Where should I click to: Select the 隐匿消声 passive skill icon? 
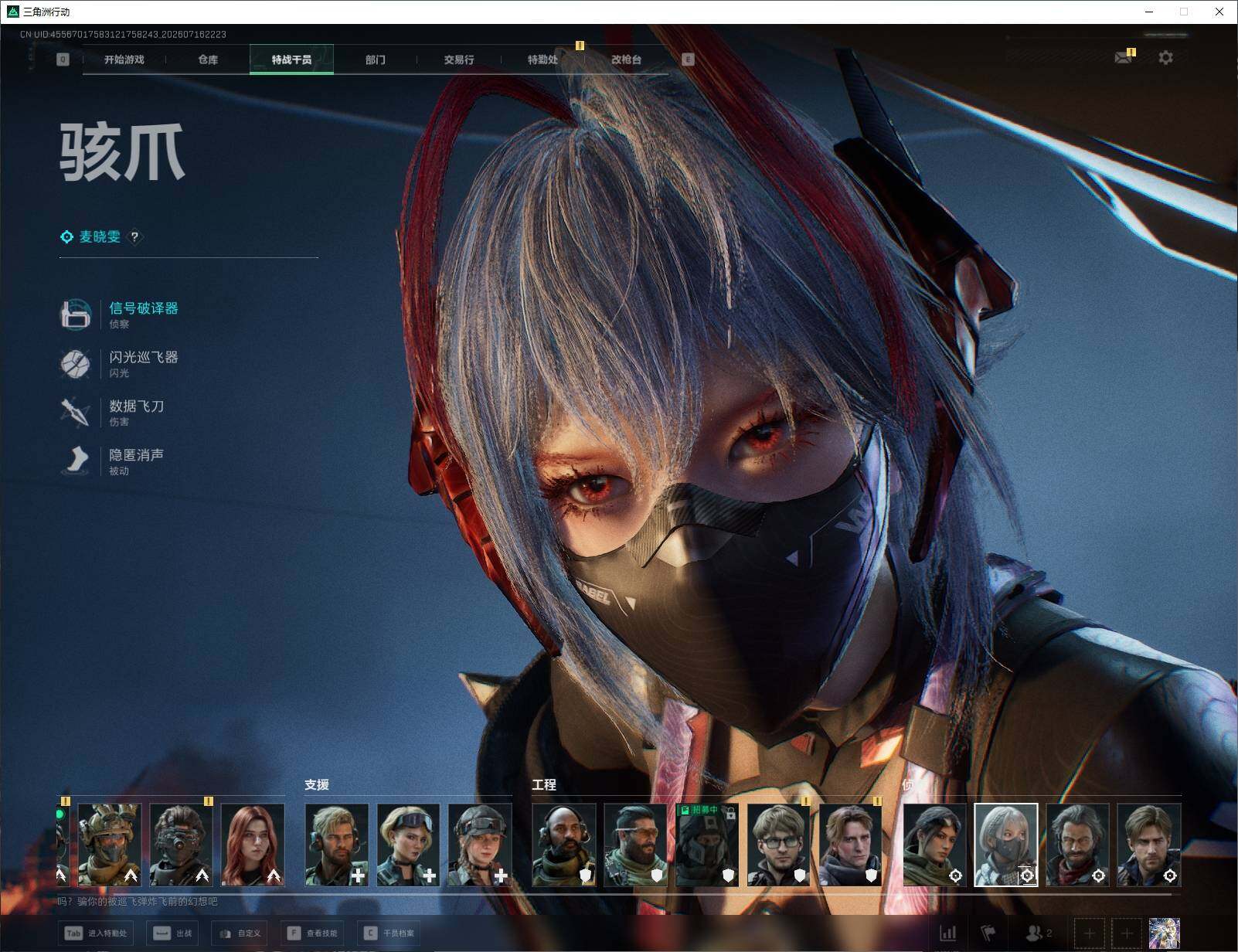coord(76,461)
